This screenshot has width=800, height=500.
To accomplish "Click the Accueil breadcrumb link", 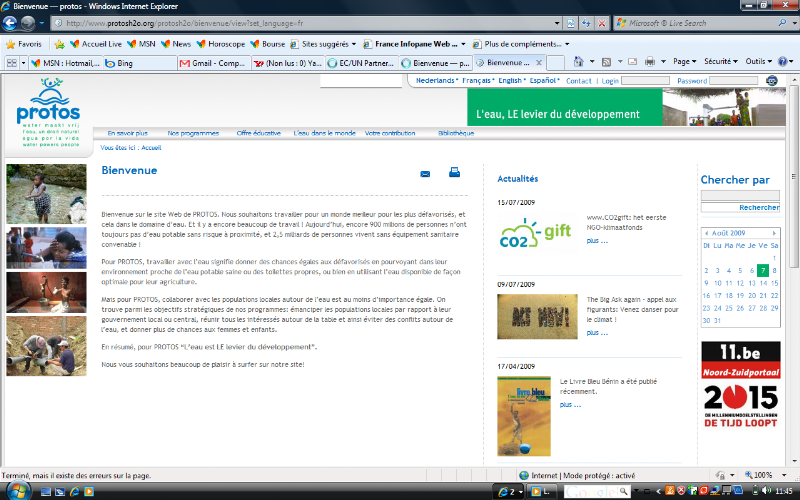I will [151, 147].
